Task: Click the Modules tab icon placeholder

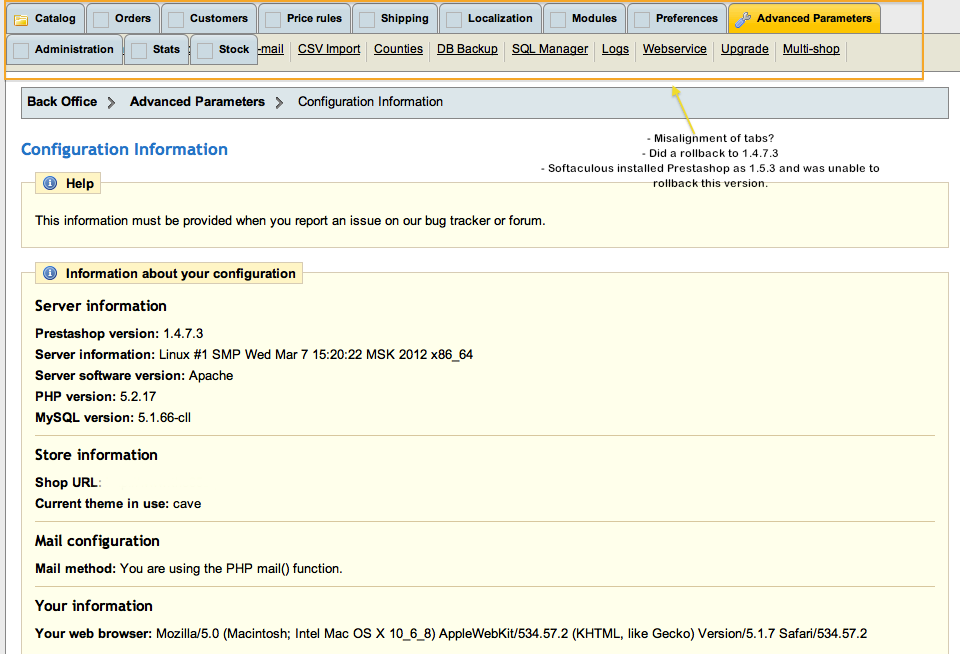Action: point(558,20)
